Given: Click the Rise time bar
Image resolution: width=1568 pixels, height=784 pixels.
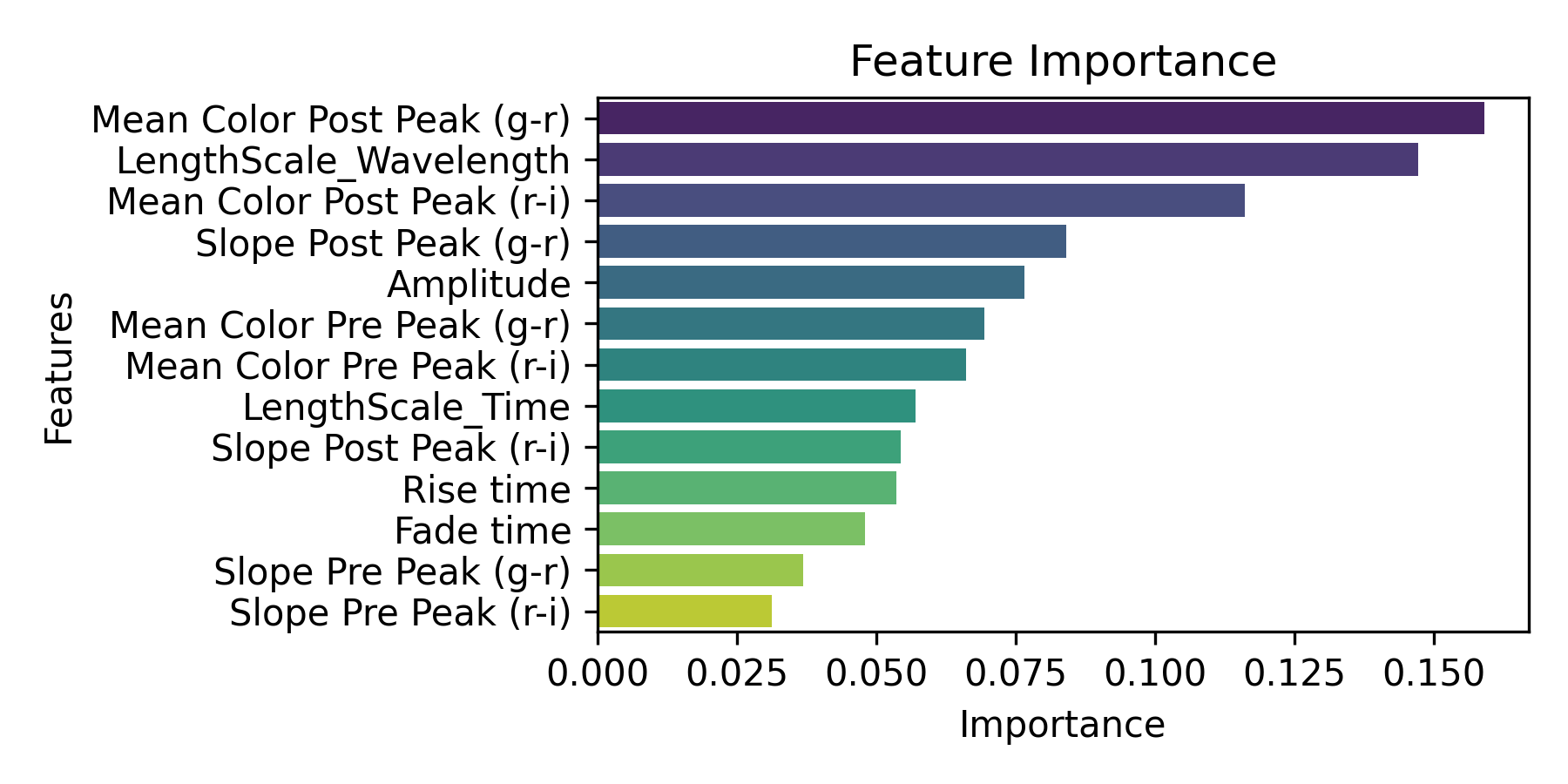Looking at the screenshot, I should (747, 488).
